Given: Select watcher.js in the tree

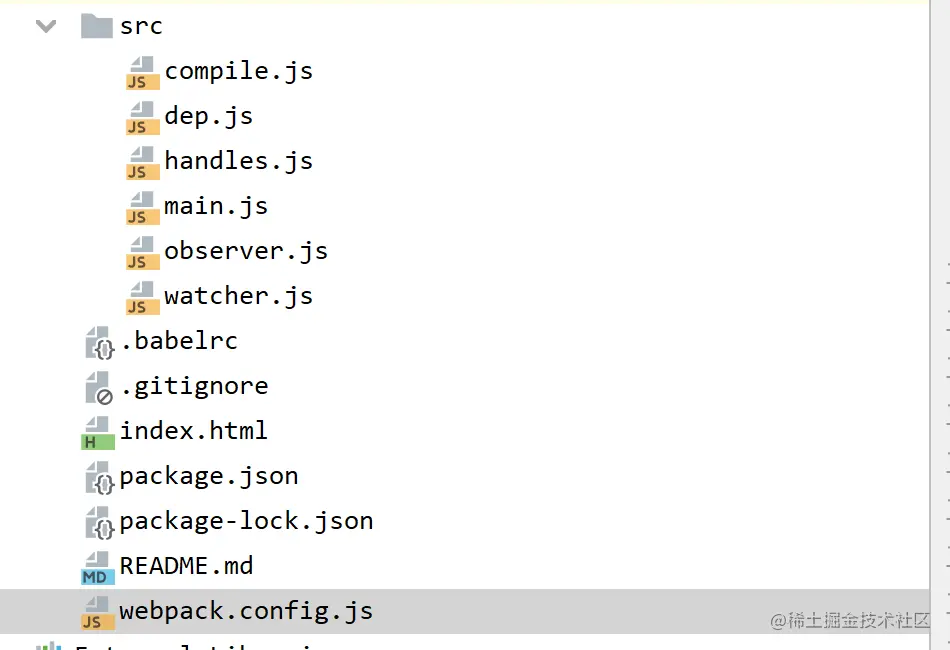Looking at the screenshot, I should [x=238, y=296].
